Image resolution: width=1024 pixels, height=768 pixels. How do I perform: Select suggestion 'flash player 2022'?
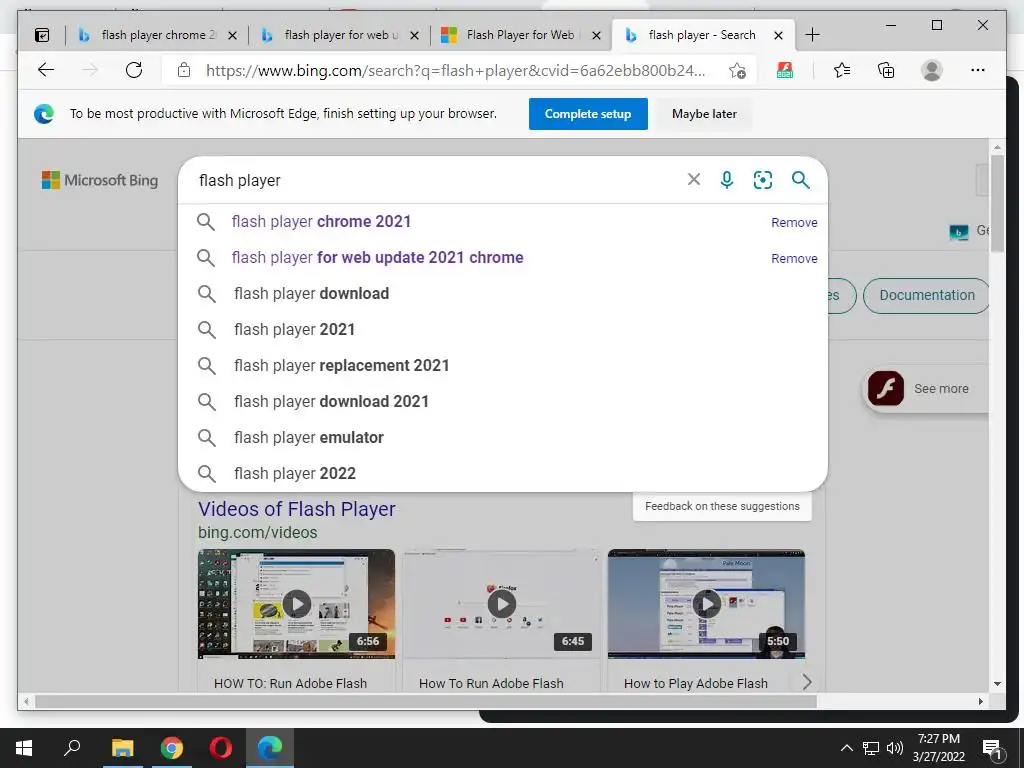pos(503,473)
